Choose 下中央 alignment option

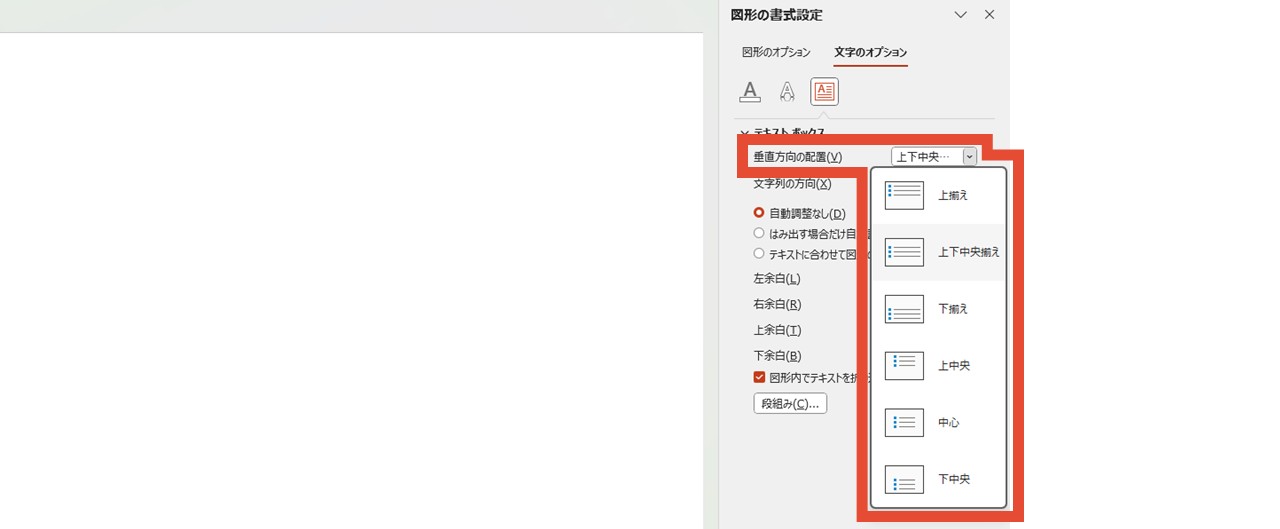click(938, 479)
